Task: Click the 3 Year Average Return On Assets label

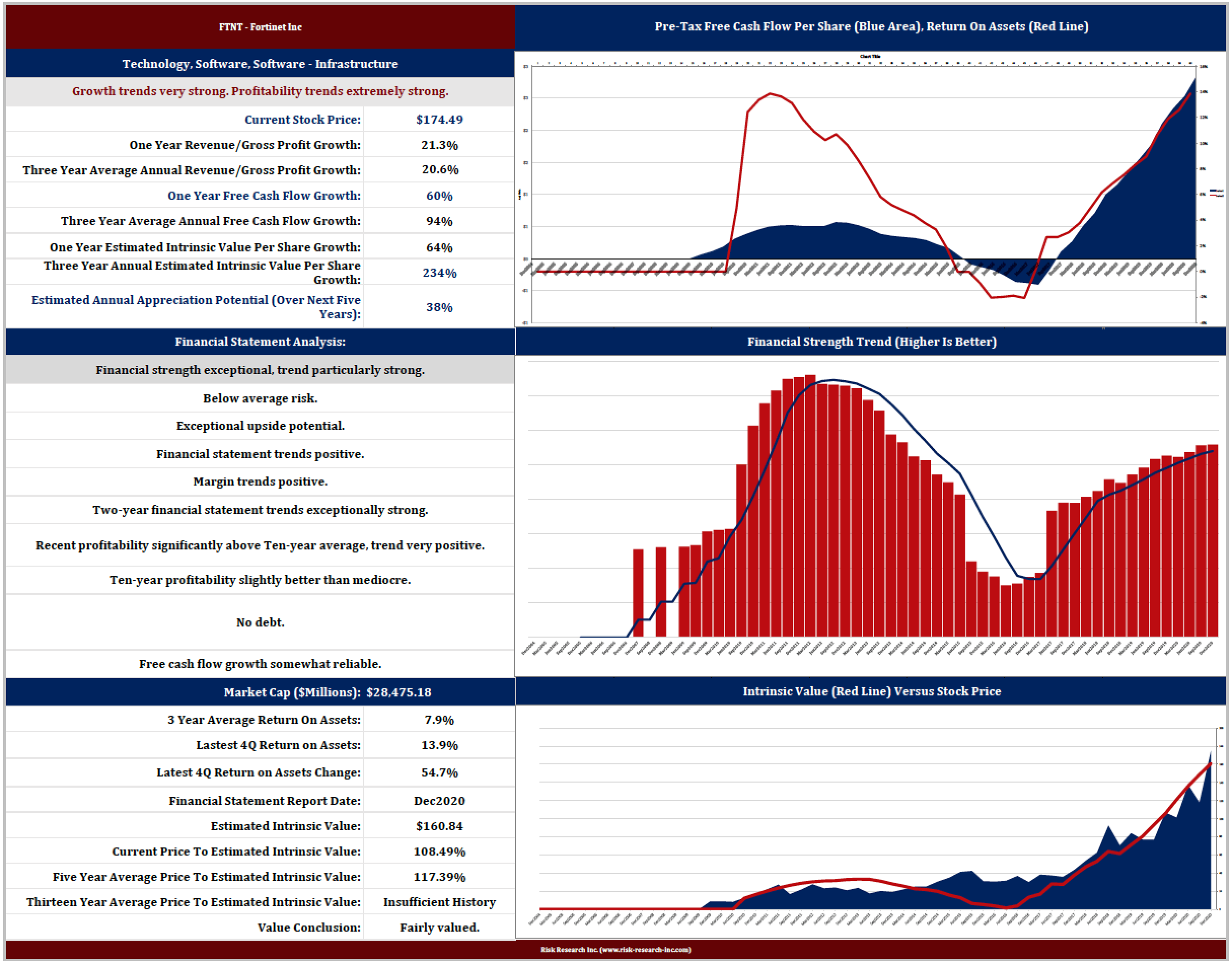Action: coord(264,720)
